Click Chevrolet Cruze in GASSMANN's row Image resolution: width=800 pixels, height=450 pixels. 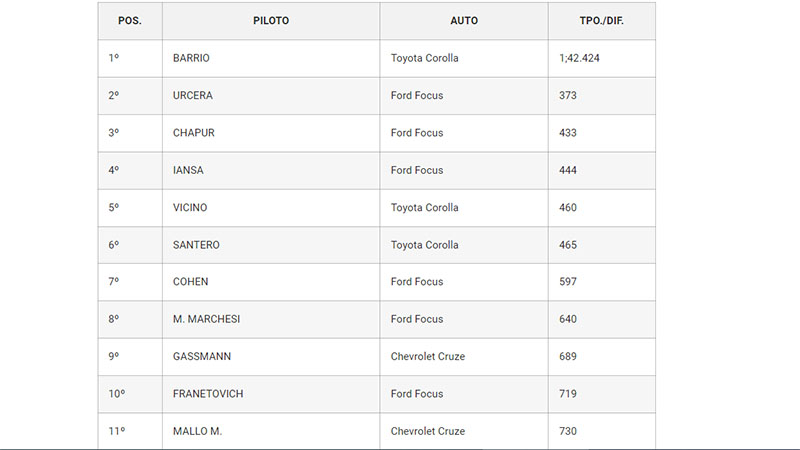pos(428,356)
